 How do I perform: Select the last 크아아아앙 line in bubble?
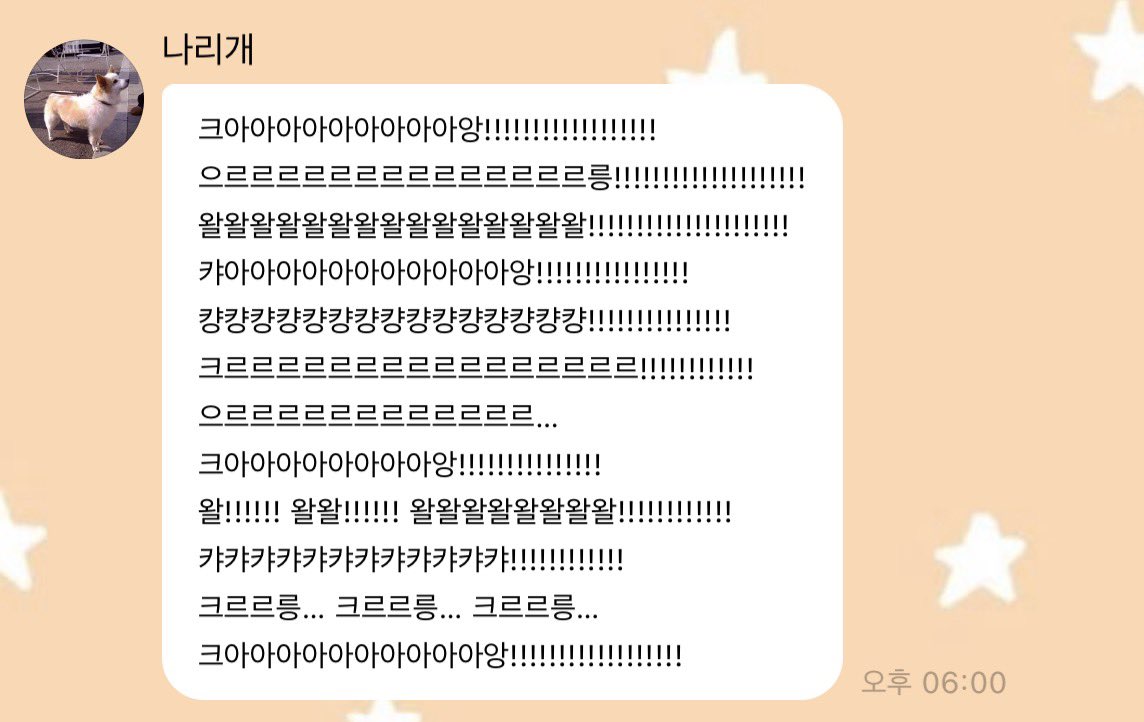coord(440,654)
